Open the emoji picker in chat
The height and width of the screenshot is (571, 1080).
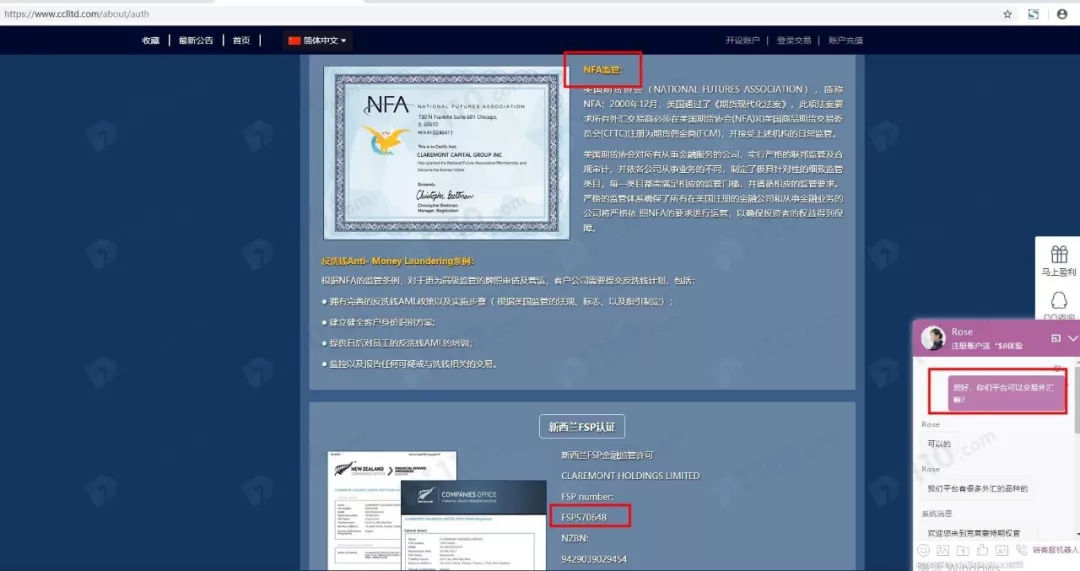click(x=923, y=551)
